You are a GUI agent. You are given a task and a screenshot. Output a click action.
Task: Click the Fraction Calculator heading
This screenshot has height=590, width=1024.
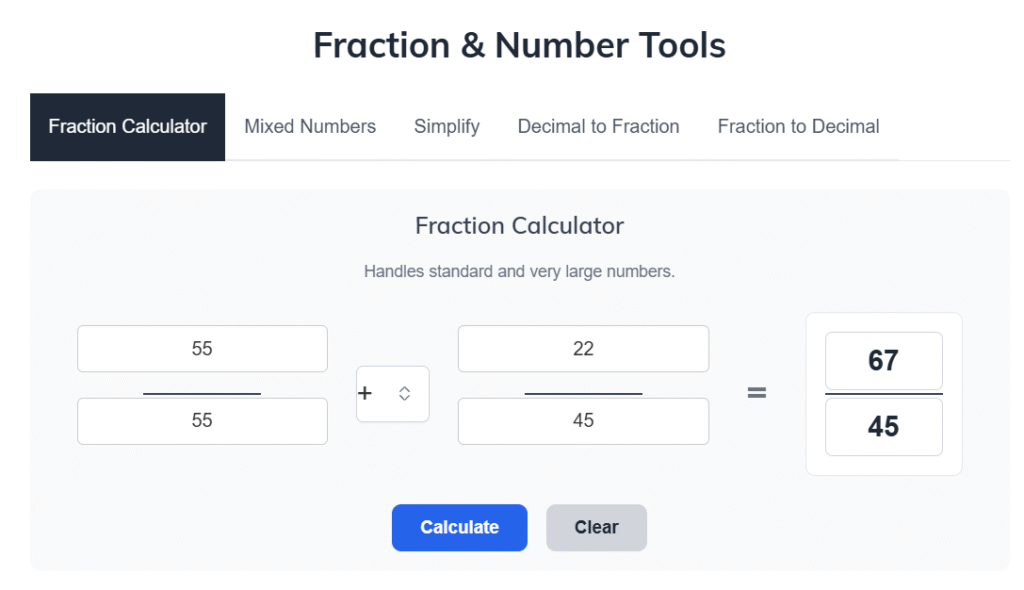(519, 226)
